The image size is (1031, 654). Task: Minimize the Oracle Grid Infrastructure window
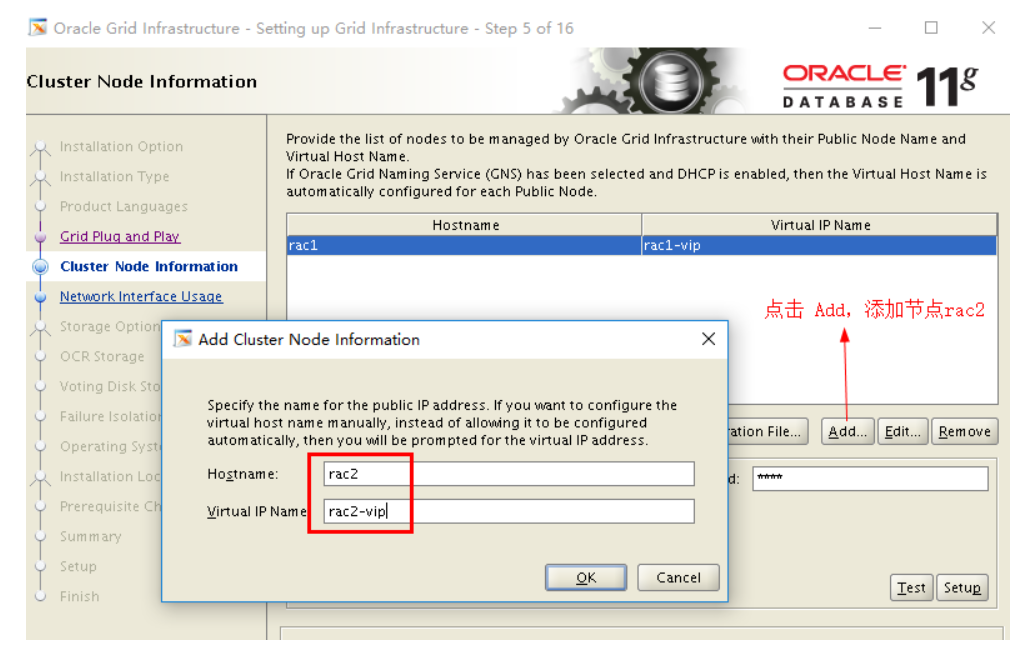(875, 28)
